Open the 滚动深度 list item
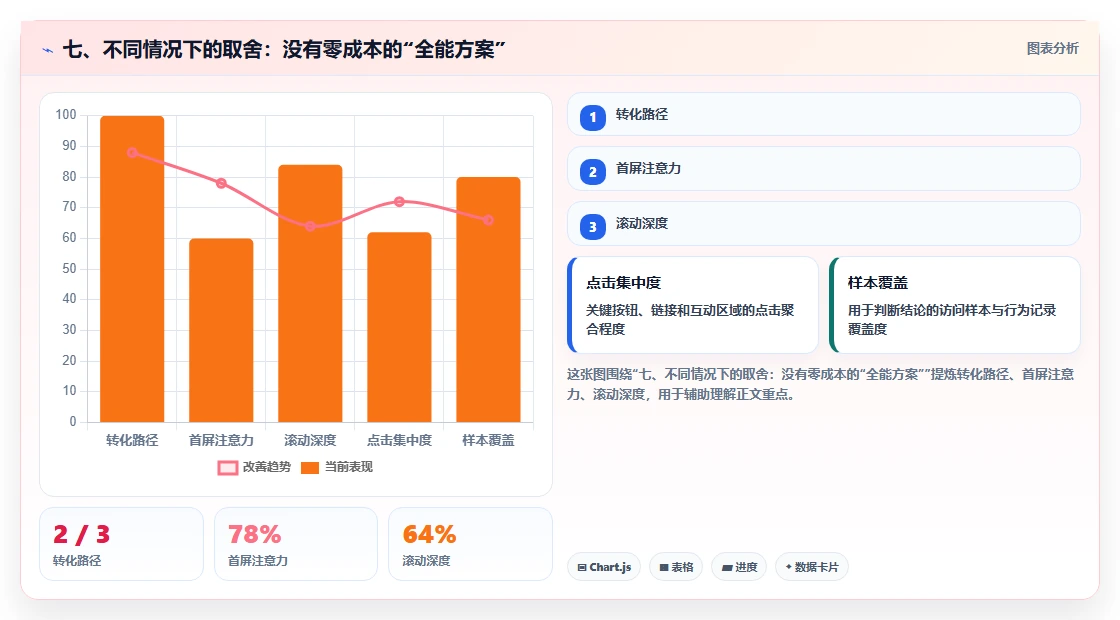The image size is (1120, 620). [824, 224]
